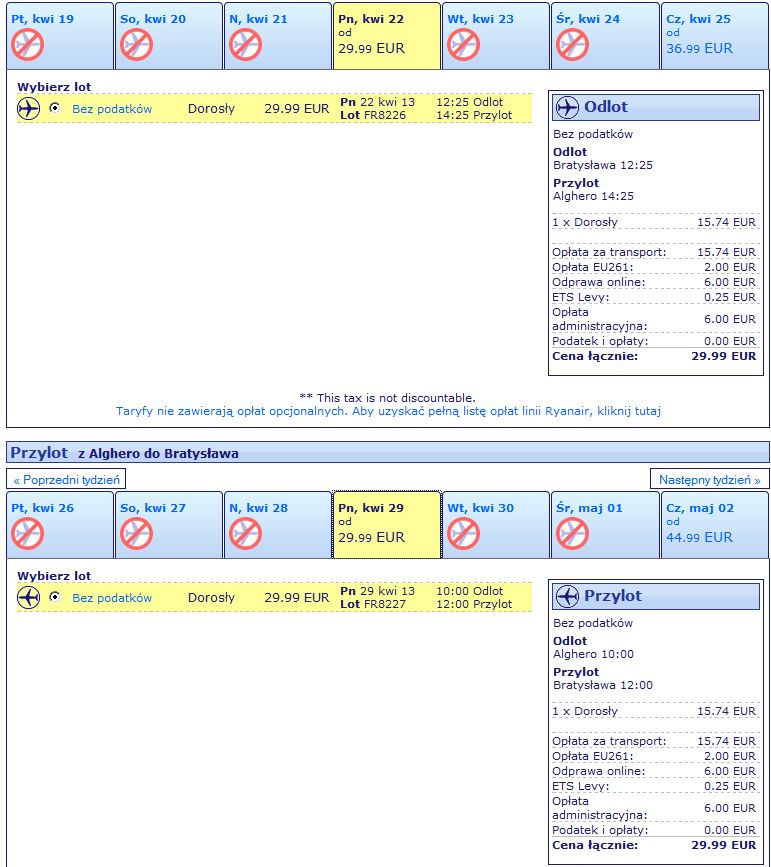
Task: Select the Cz, maj 02 return date tab
Action: (715, 525)
